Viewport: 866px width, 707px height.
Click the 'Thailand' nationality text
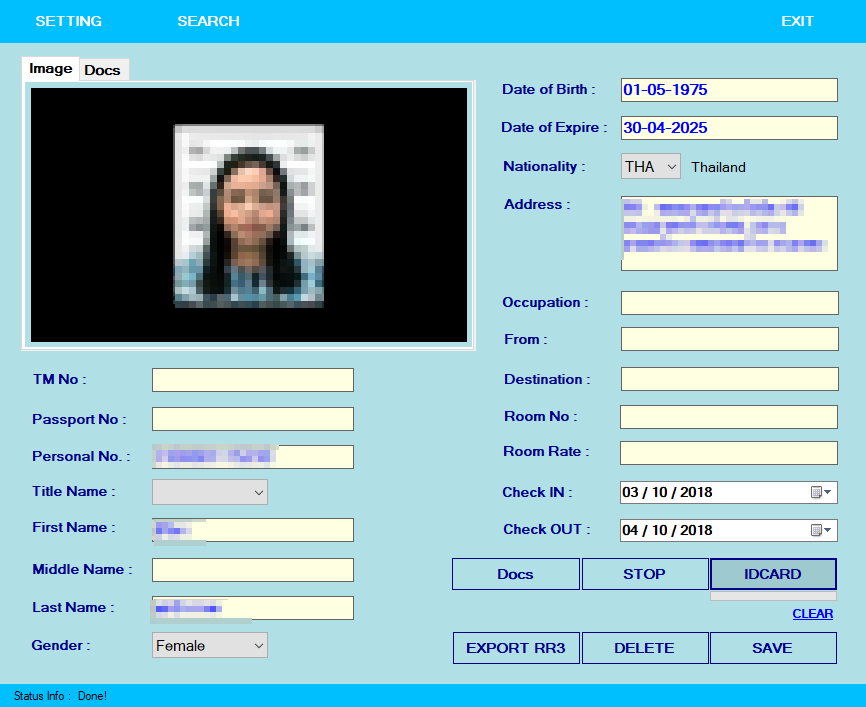[x=718, y=167]
